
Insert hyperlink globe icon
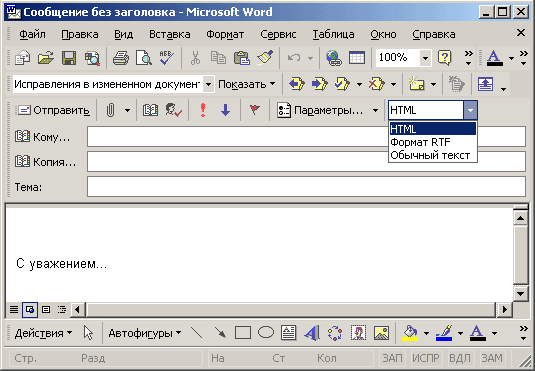coord(333,58)
